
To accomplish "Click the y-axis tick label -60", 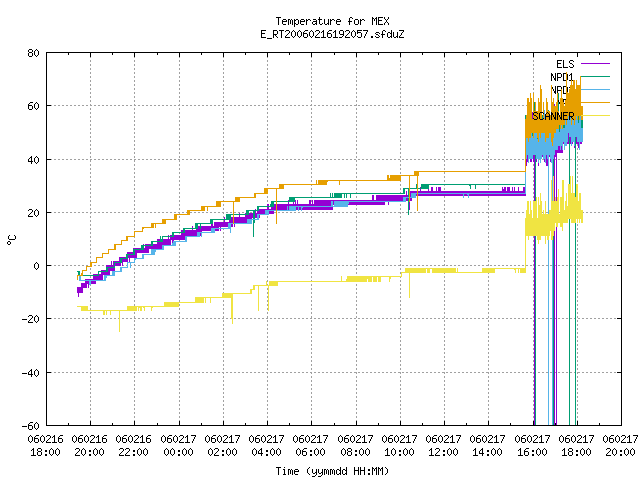I will [x=31, y=426].
